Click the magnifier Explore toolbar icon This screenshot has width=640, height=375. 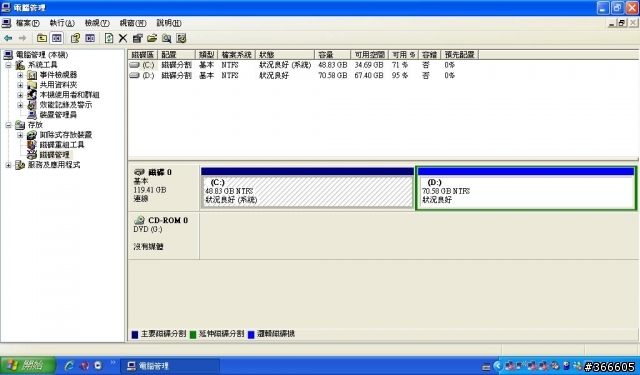click(167, 38)
